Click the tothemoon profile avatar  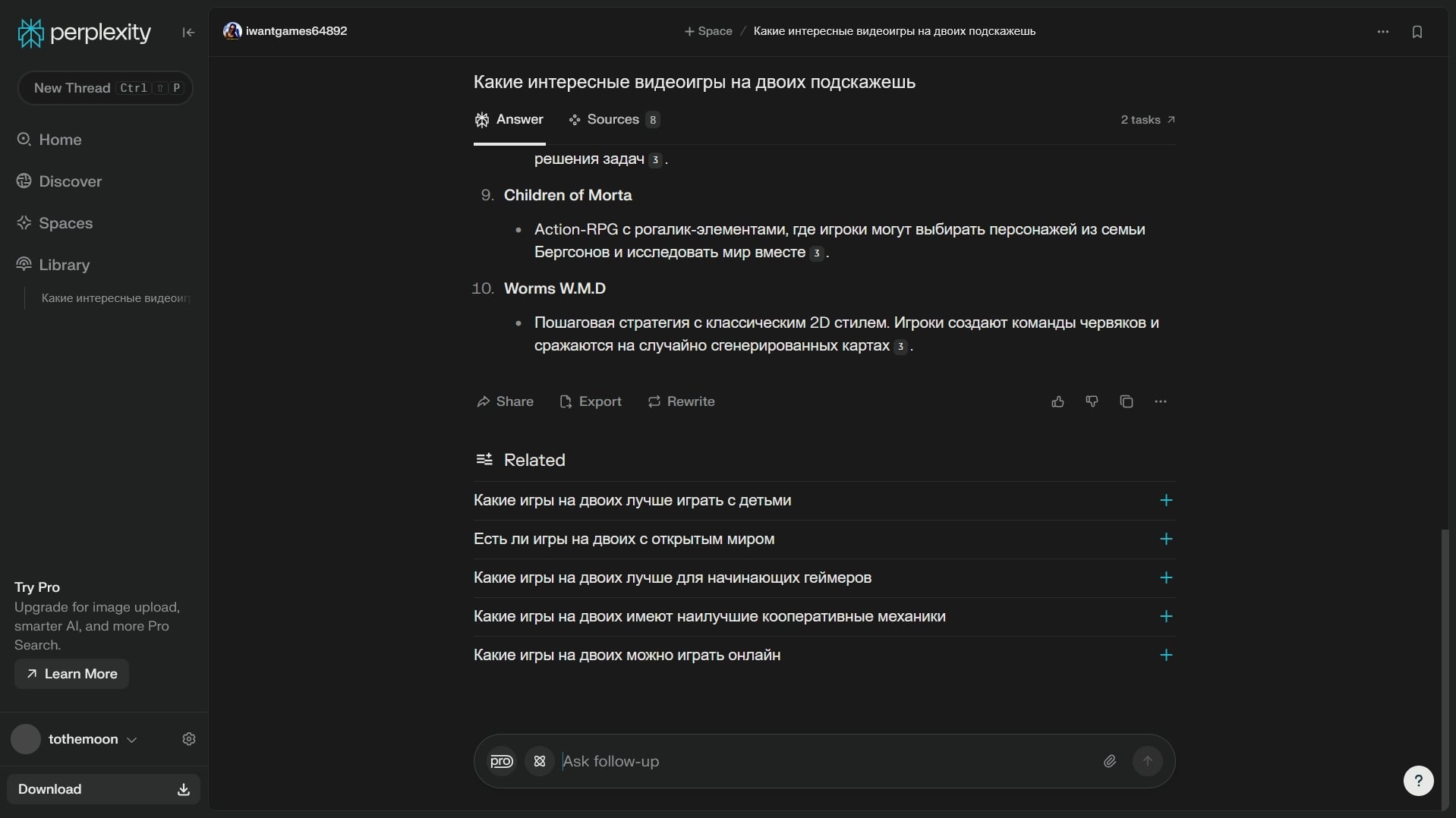click(x=26, y=739)
